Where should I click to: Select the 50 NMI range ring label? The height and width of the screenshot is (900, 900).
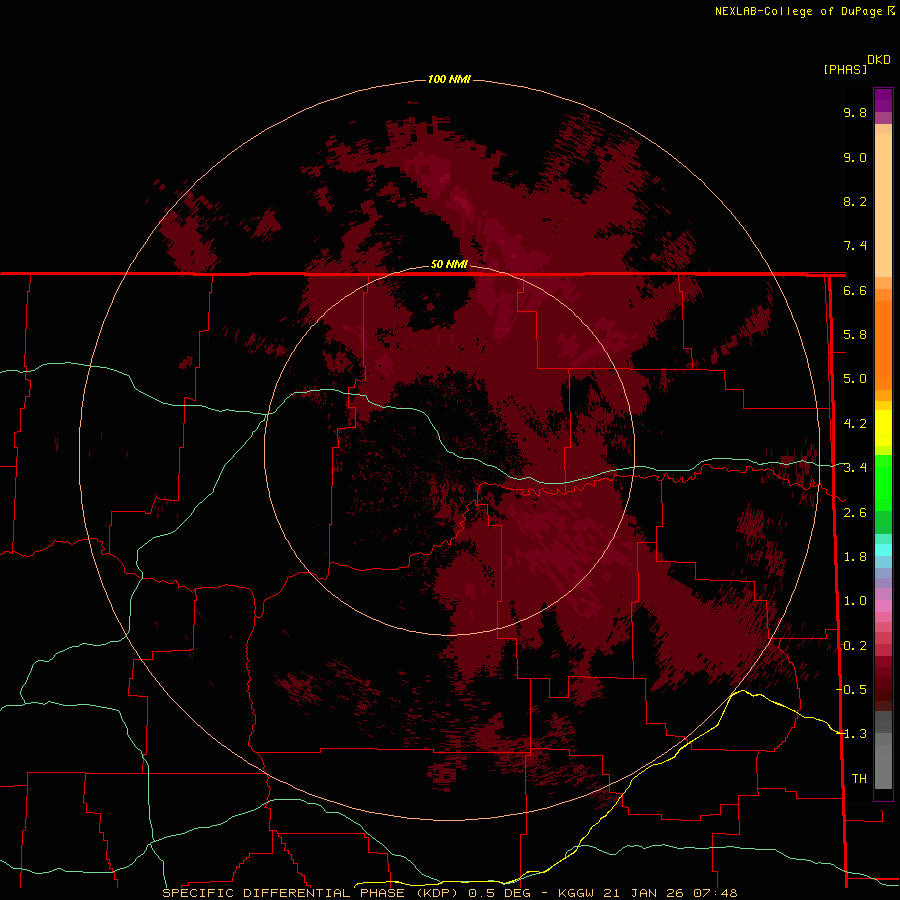click(449, 264)
